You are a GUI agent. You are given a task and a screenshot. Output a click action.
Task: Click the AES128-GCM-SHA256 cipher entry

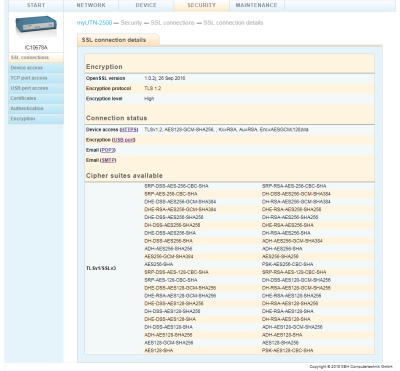coord(169,343)
